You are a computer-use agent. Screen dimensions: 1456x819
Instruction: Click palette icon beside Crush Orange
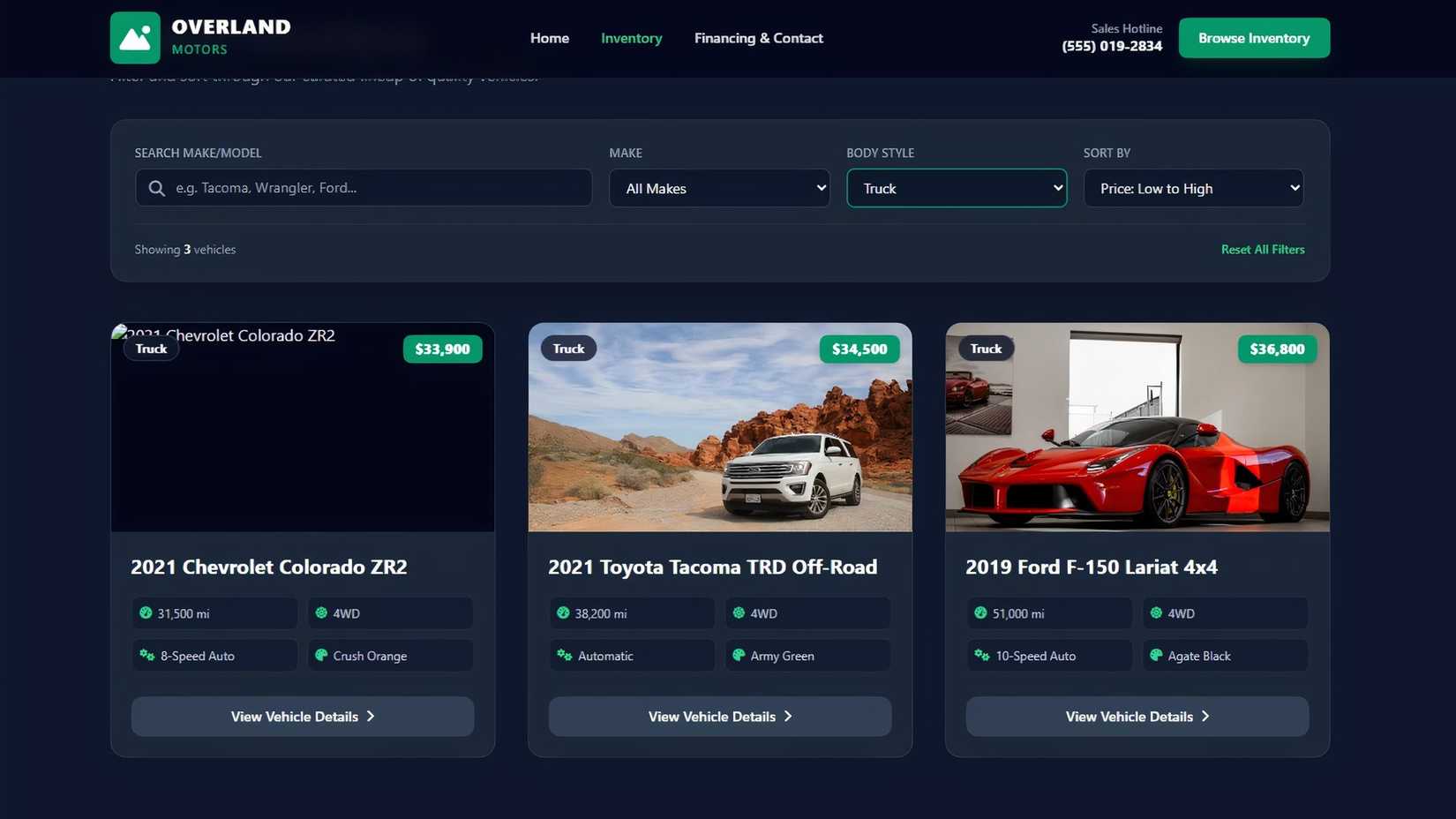321,655
